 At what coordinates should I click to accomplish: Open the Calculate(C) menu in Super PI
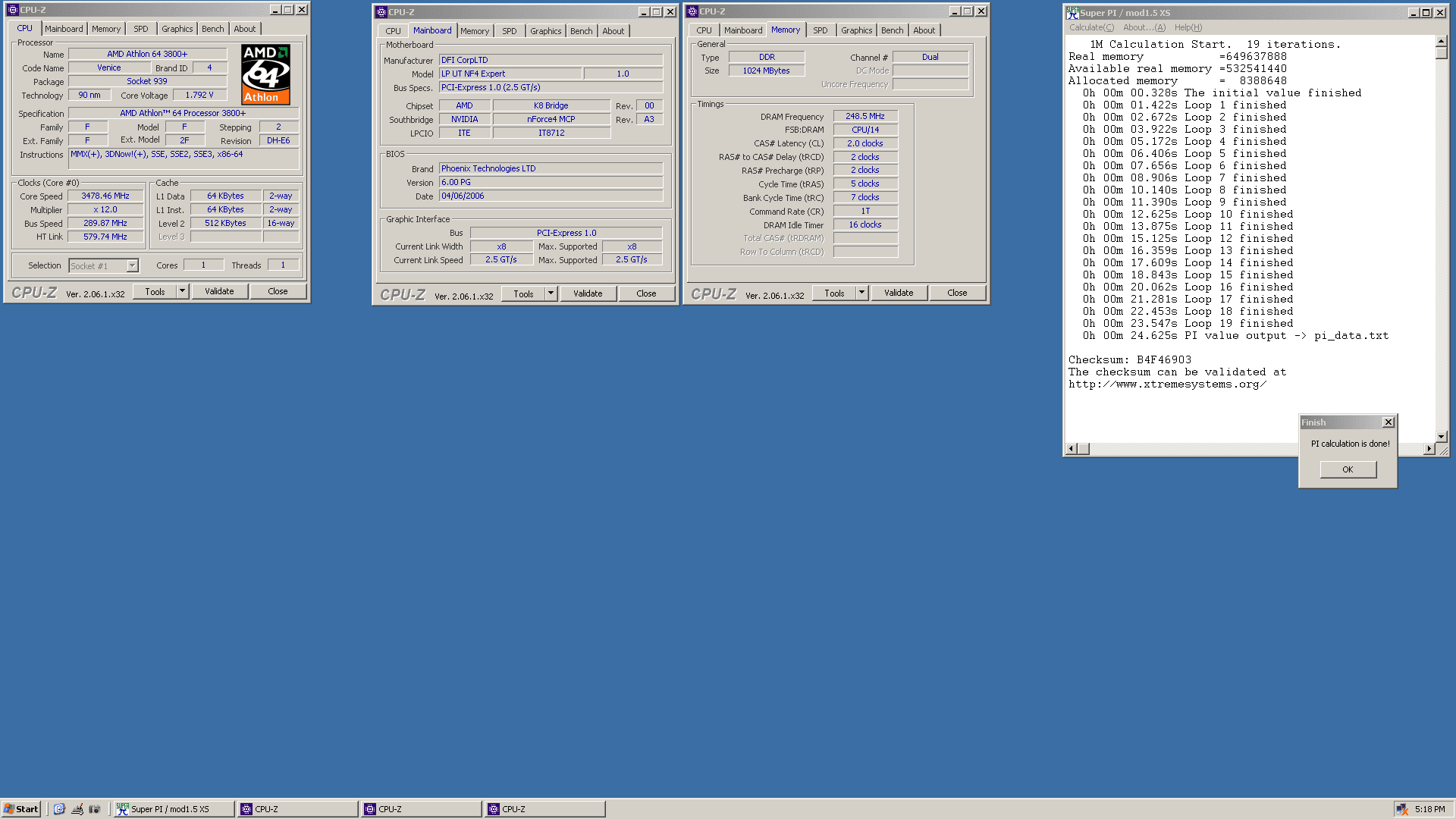[x=1091, y=27]
